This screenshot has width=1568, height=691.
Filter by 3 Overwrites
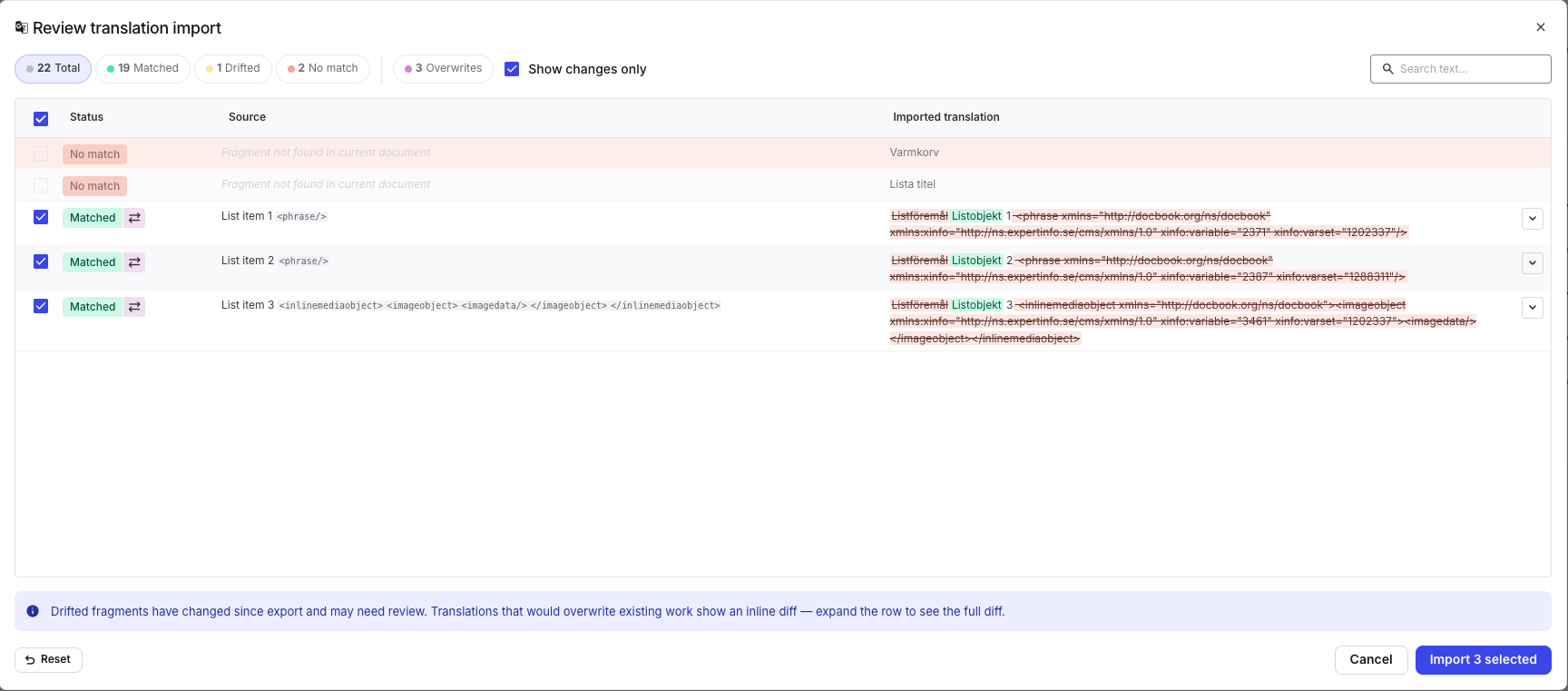point(443,69)
